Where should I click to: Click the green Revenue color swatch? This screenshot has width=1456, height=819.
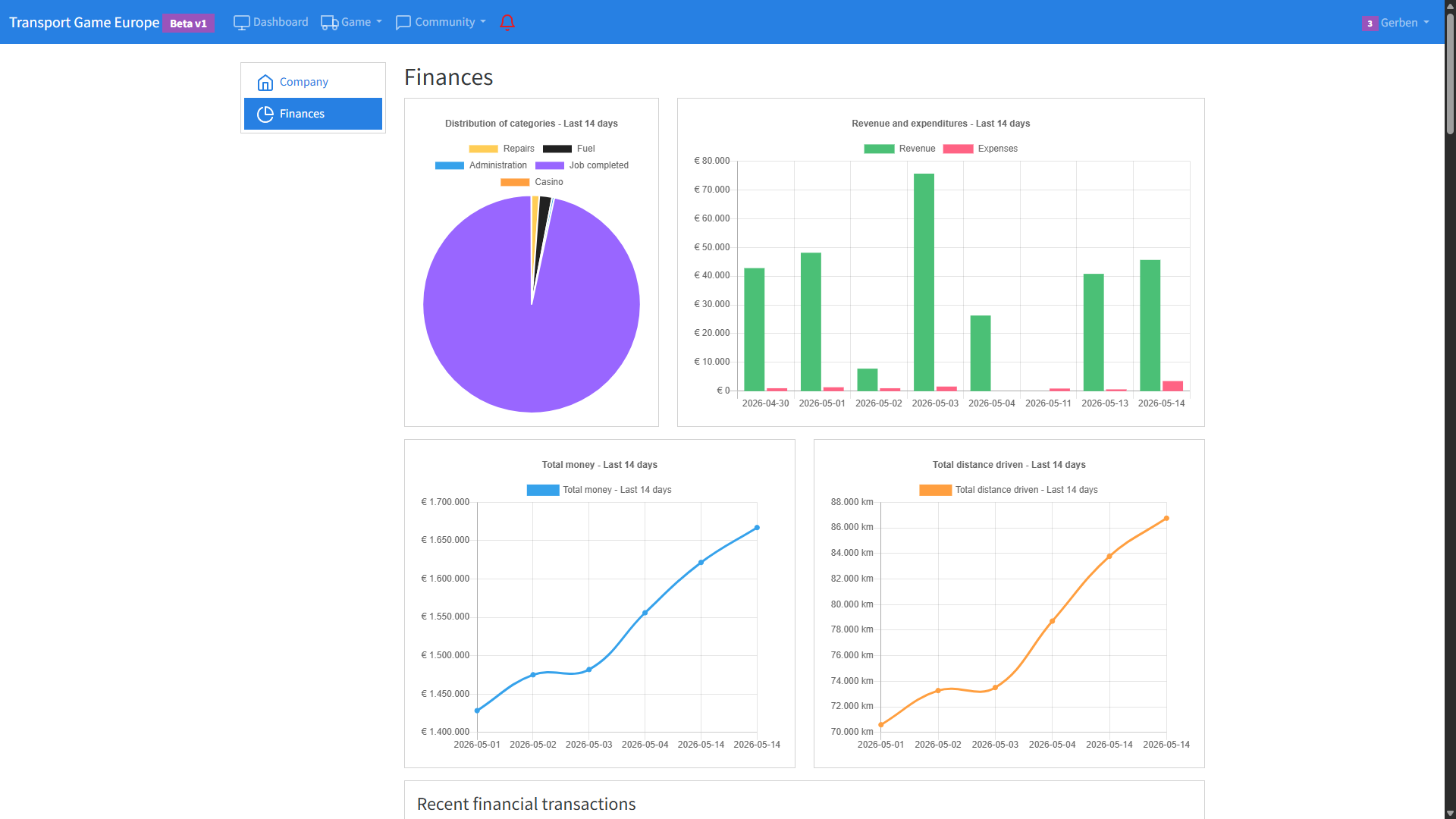pyautogui.click(x=879, y=149)
